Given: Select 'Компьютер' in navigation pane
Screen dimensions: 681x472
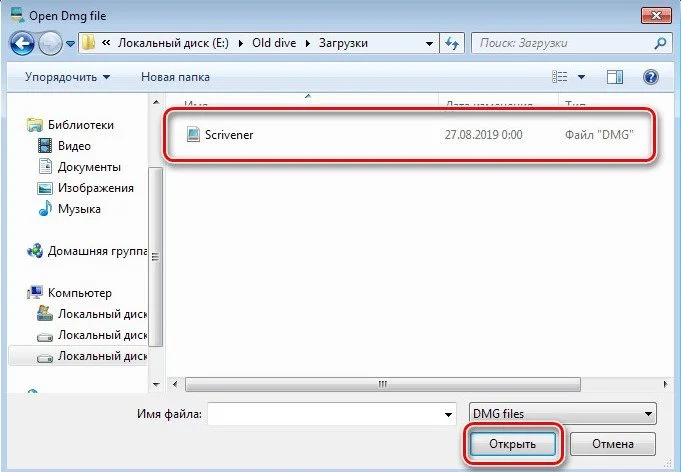Looking at the screenshot, I should pyautogui.click(x=69, y=293).
